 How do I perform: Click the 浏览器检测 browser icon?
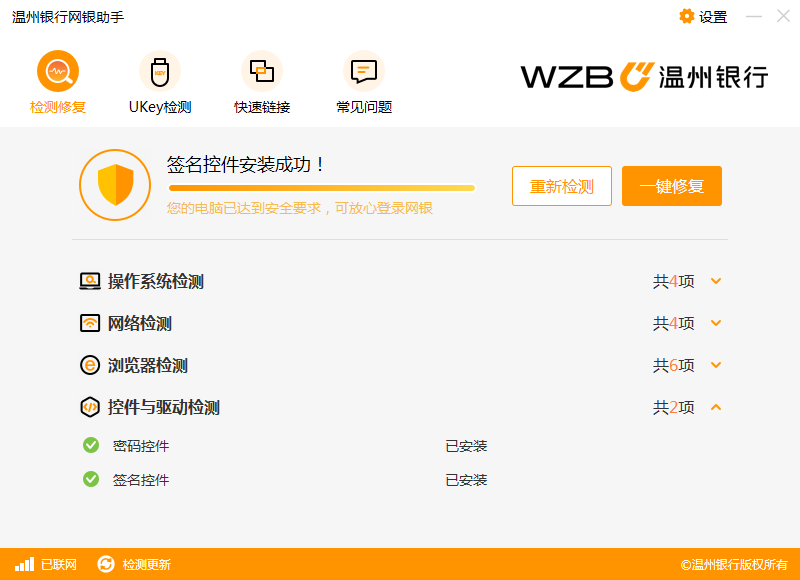[90, 365]
